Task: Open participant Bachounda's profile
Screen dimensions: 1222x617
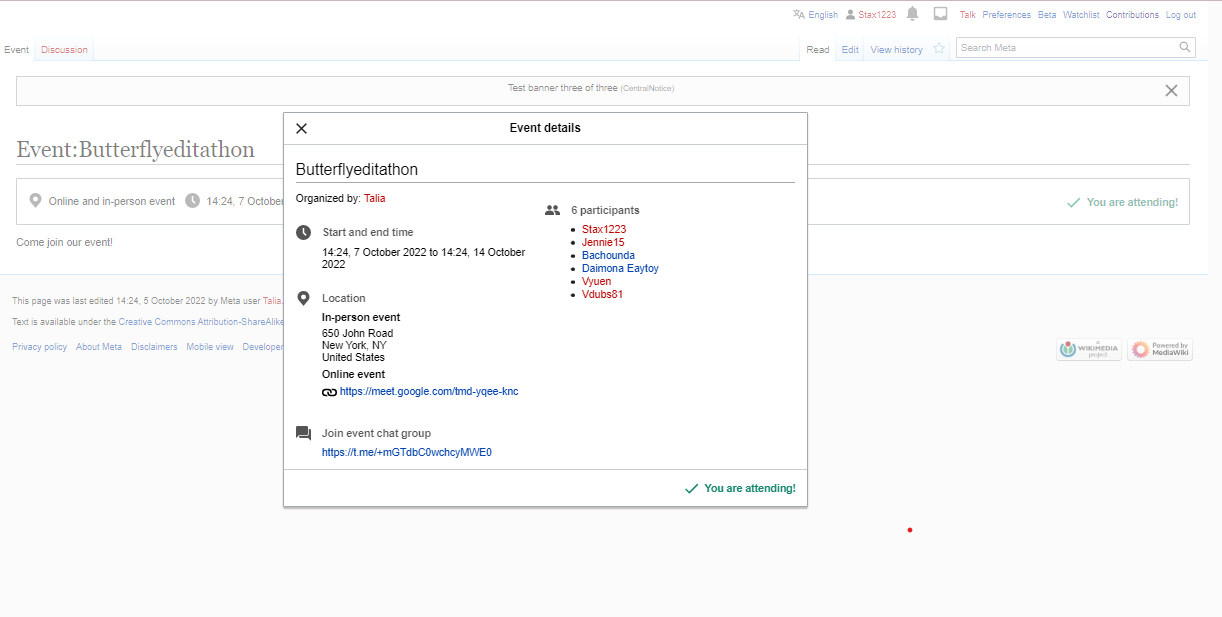Action: tap(608, 256)
